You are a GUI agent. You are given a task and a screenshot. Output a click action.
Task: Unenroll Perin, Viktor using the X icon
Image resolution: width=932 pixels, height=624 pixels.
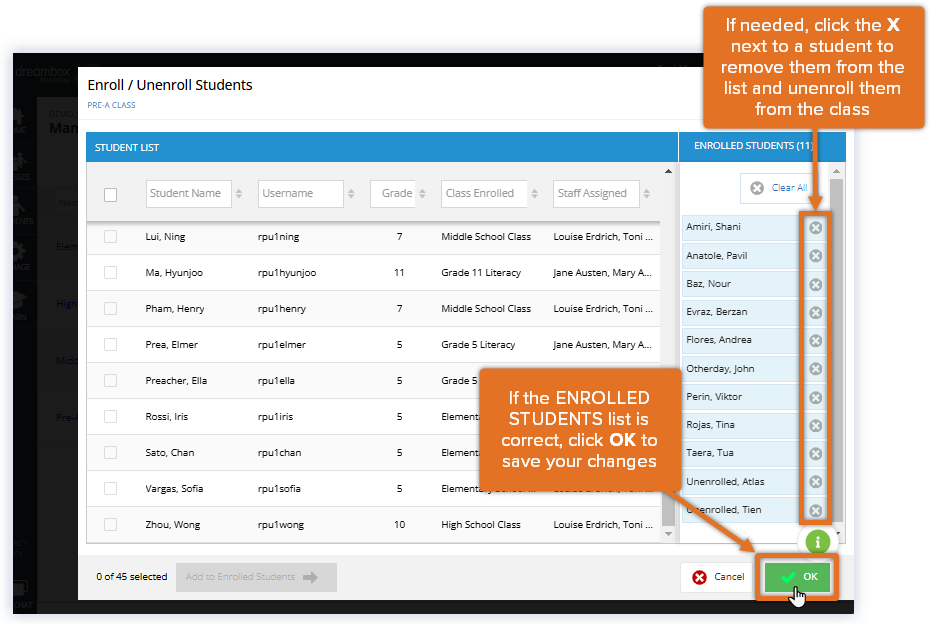click(x=816, y=397)
